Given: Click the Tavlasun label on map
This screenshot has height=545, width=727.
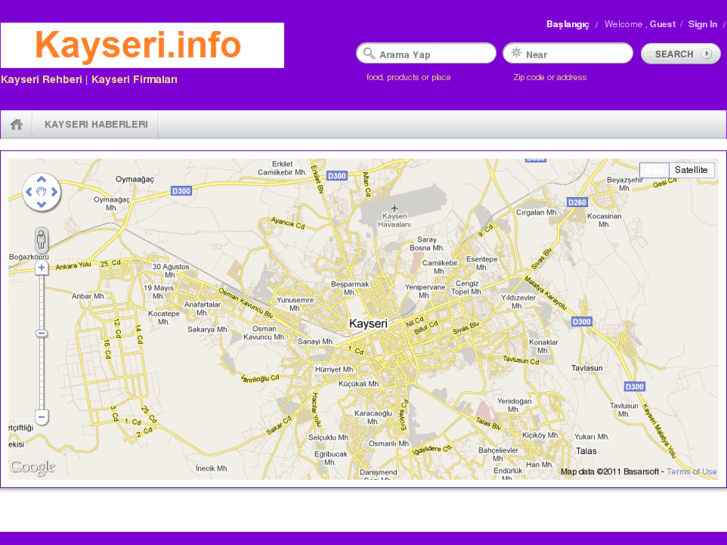Looking at the screenshot, I should tap(587, 368).
